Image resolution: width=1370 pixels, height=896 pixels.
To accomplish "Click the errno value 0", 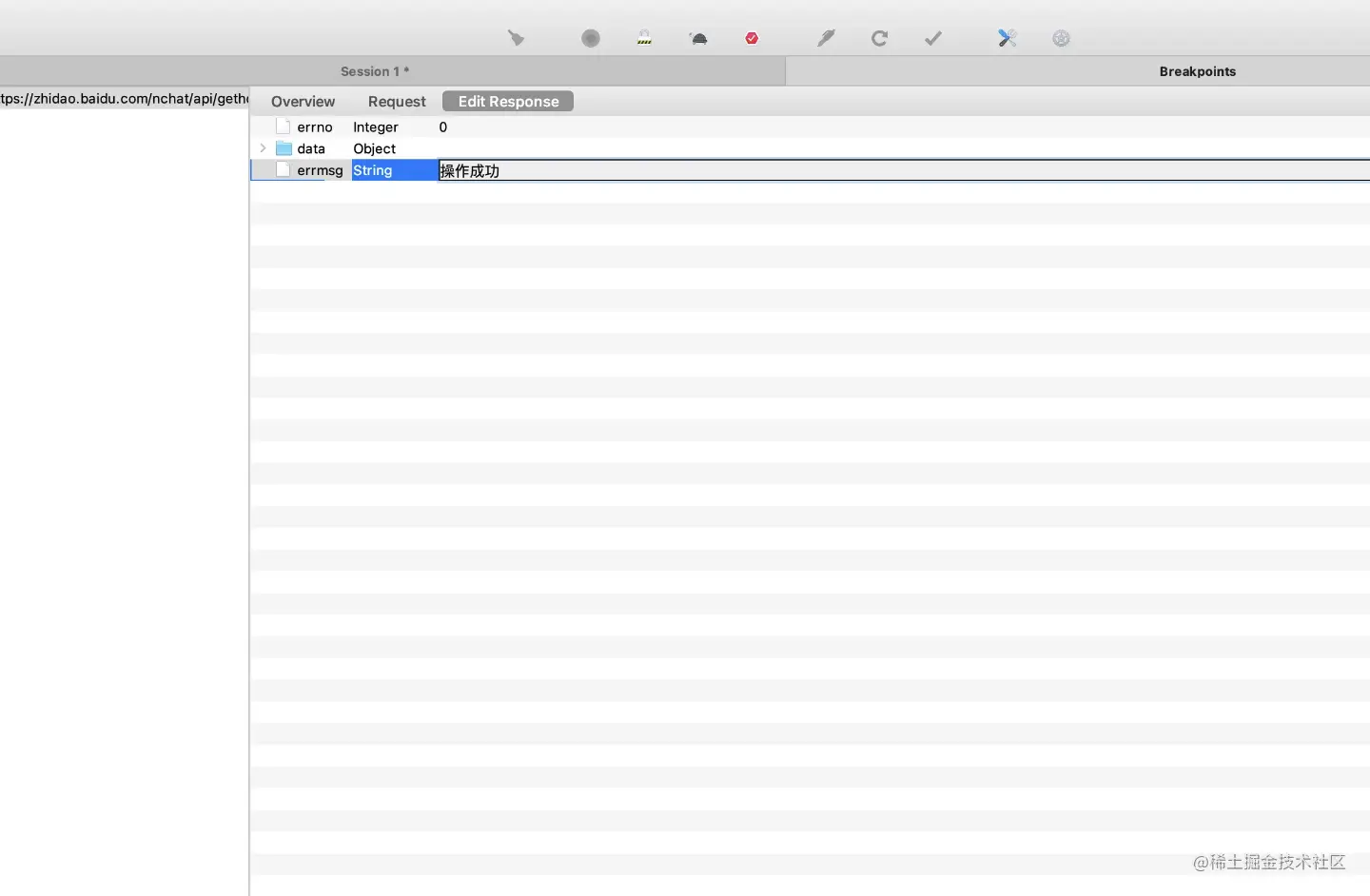I will tap(442, 127).
